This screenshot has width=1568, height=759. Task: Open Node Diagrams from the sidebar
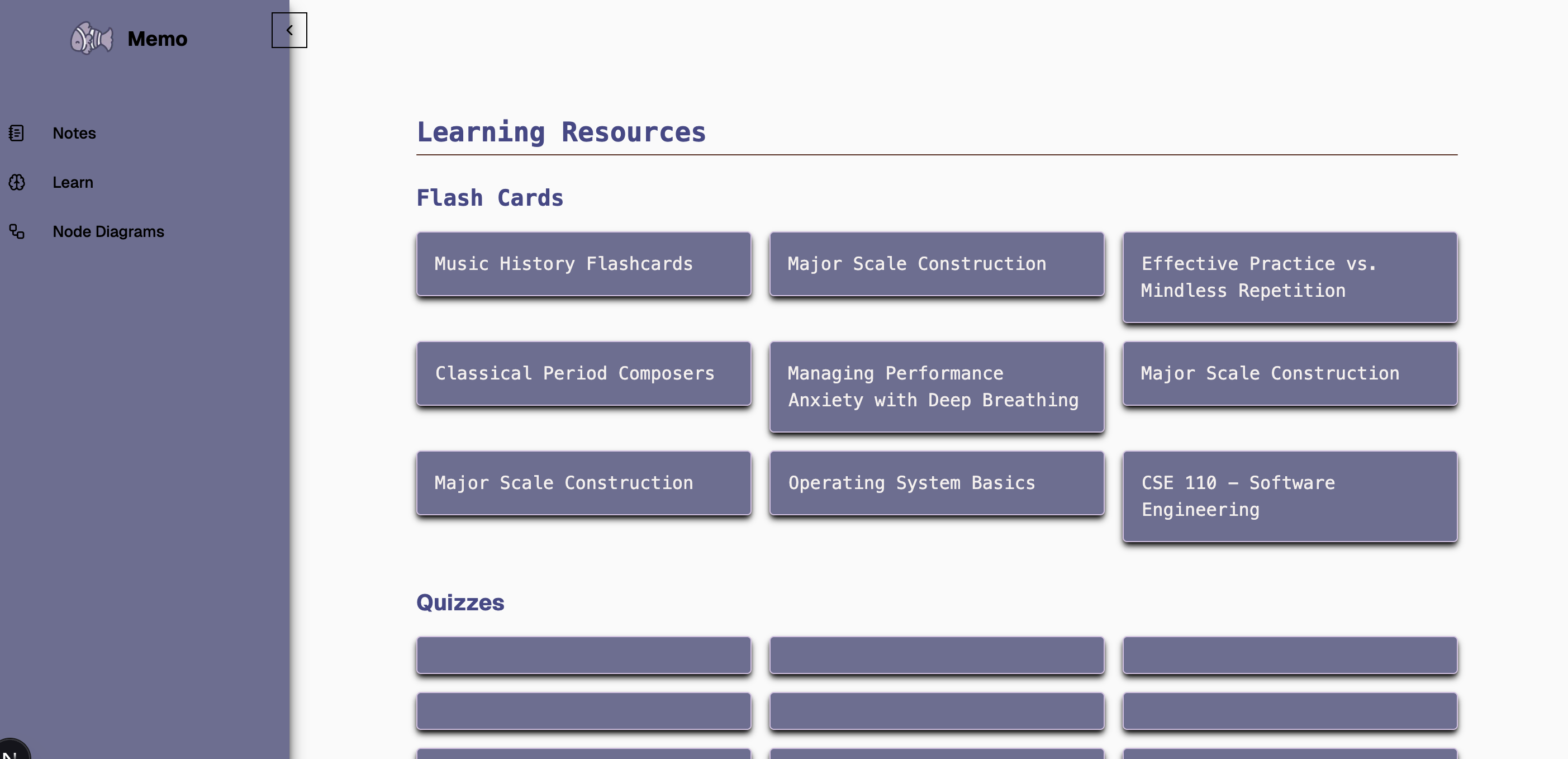[108, 231]
